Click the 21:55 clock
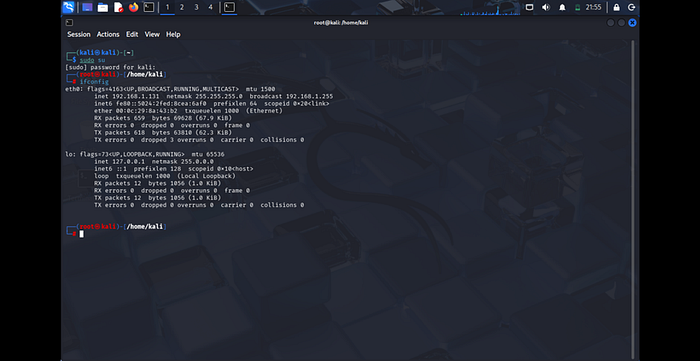 [x=594, y=7]
